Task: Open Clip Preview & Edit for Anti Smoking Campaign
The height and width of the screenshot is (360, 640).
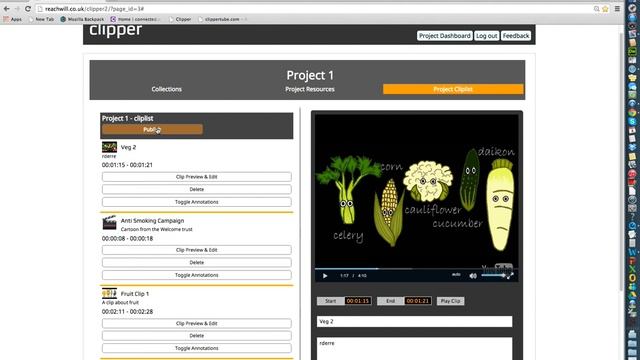Action: click(x=197, y=250)
